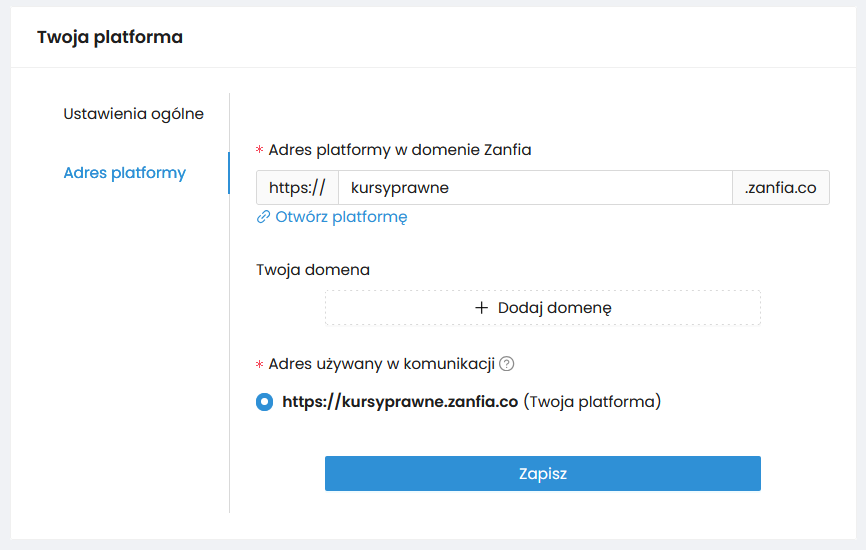Click the red asterisk before Adres platformy label
This screenshot has height=550, width=866.
tap(260, 151)
